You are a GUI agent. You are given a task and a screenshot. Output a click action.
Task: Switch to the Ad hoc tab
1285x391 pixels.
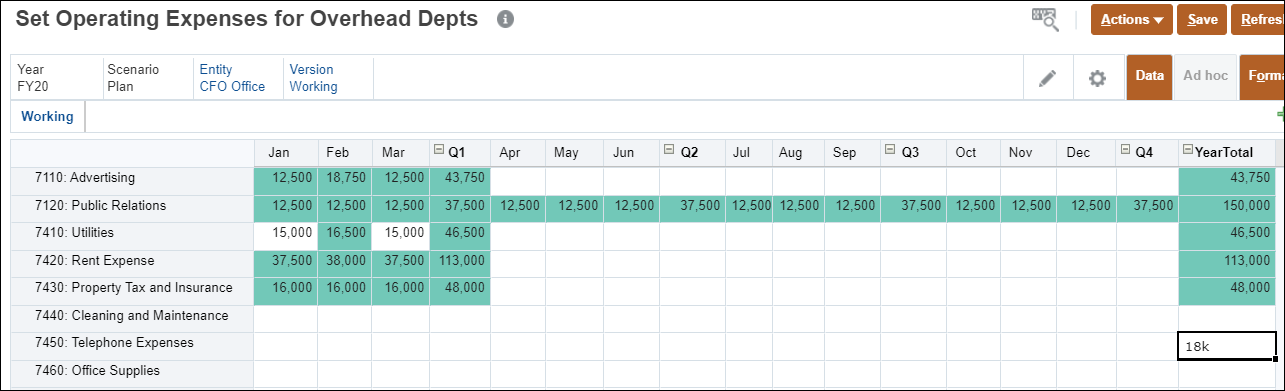click(1205, 76)
